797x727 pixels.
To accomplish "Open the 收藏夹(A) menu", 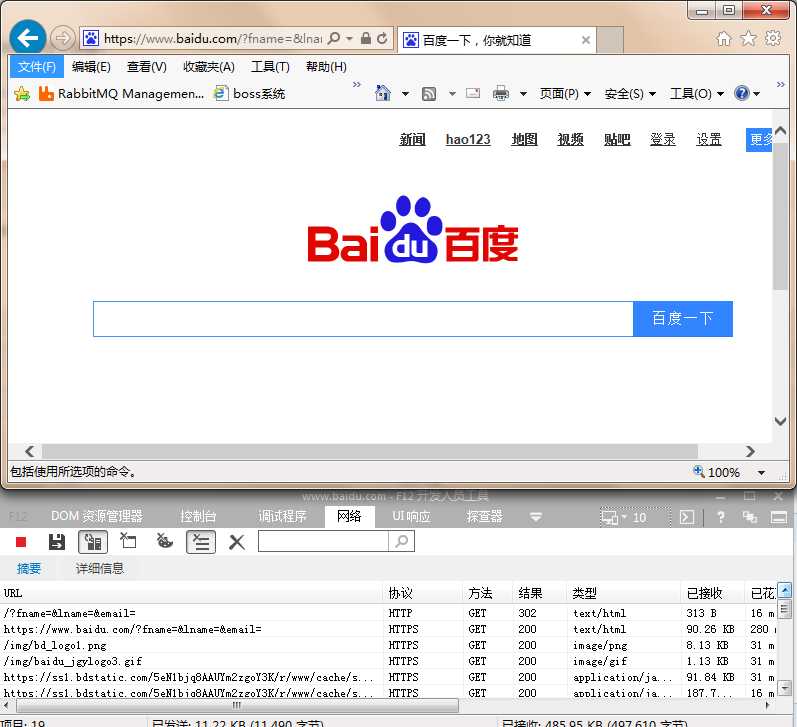I will (209, 67).
